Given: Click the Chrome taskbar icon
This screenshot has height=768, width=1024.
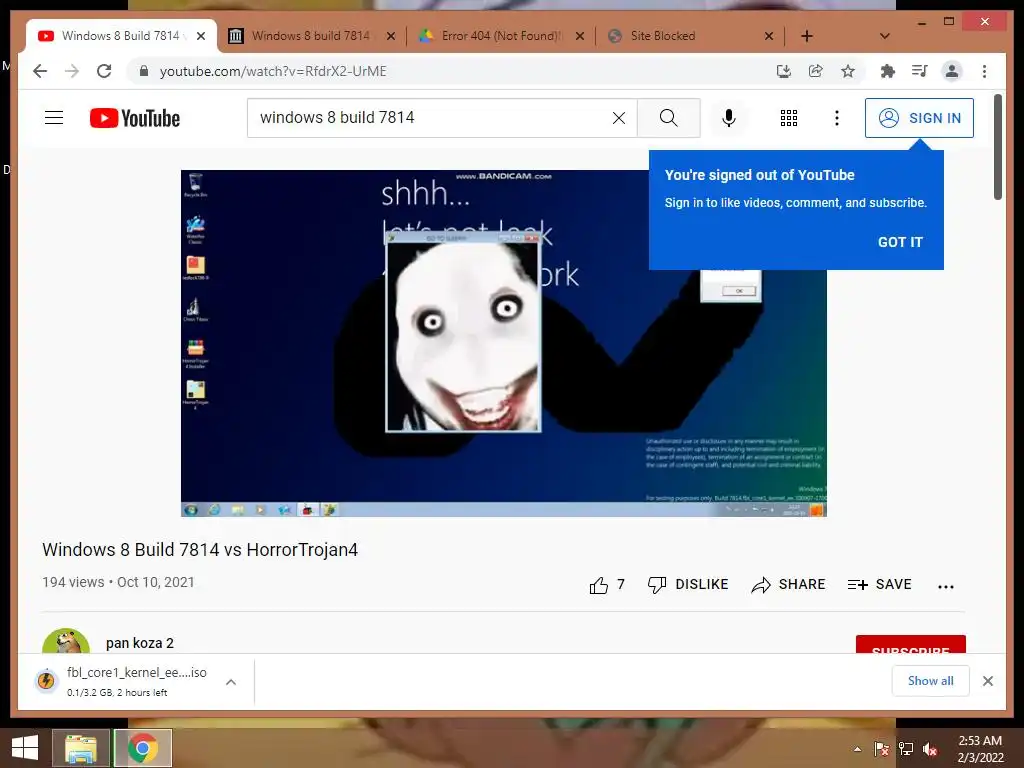Looking at the screenshot, I should (143, 748).
